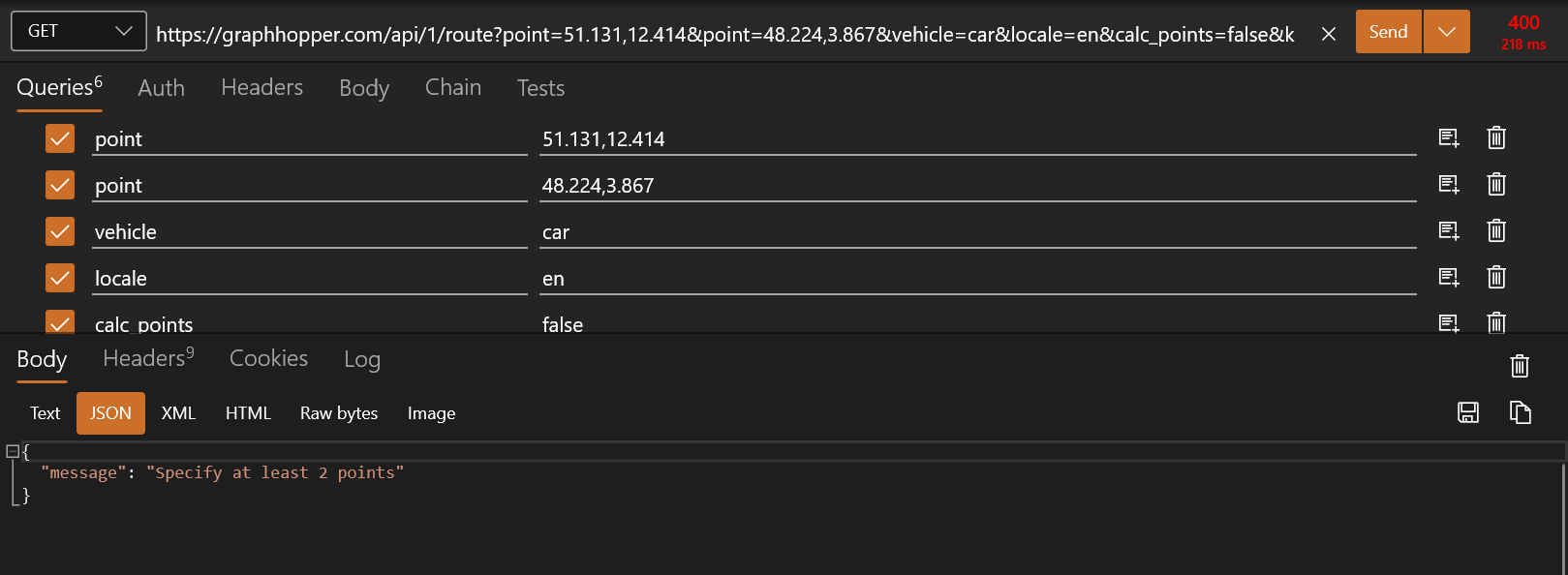
Task: Toggle the calc_points parameter off
Action: point(60,323)
